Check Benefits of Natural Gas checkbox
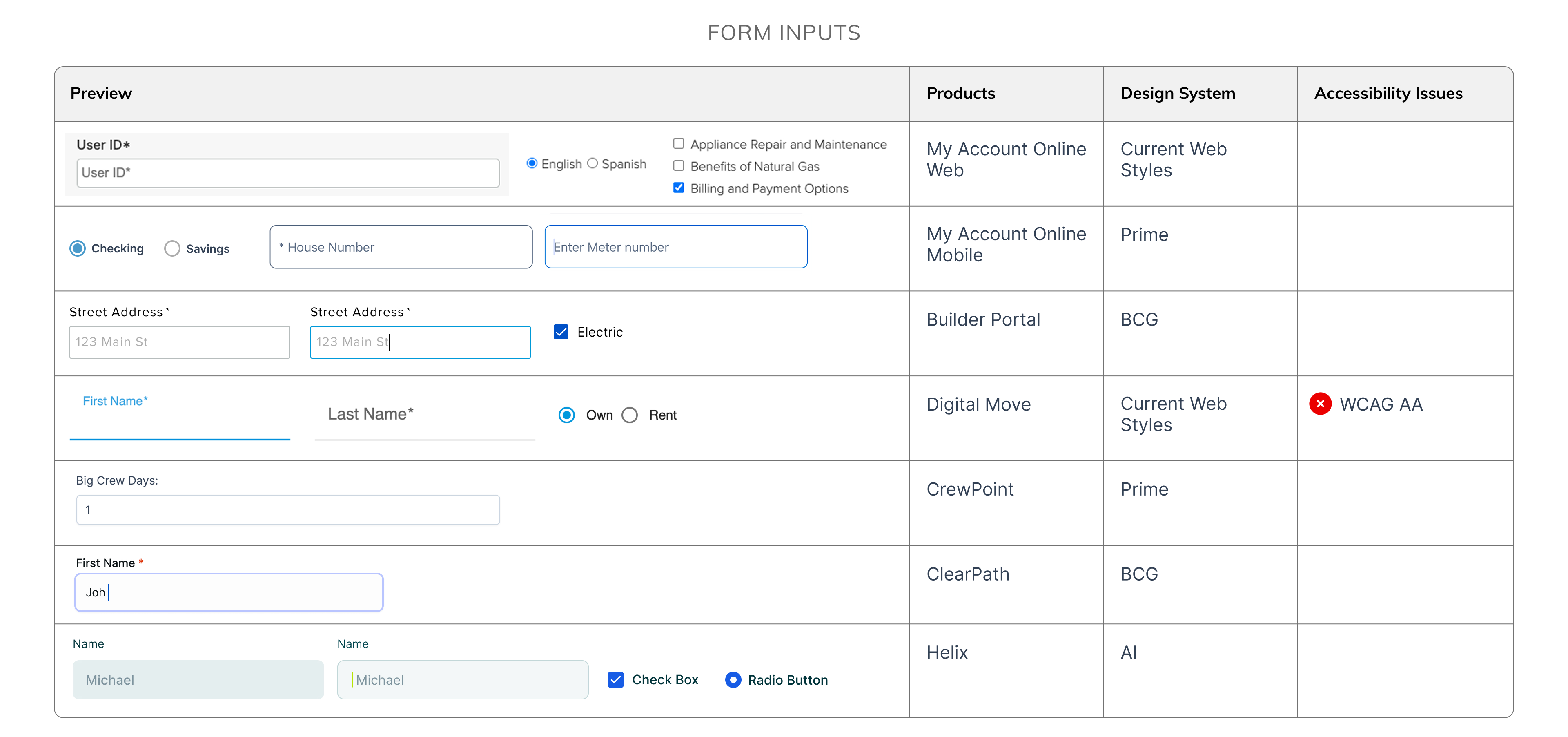The height and width of the screenshot is (737, 1568). click(678, 166)
